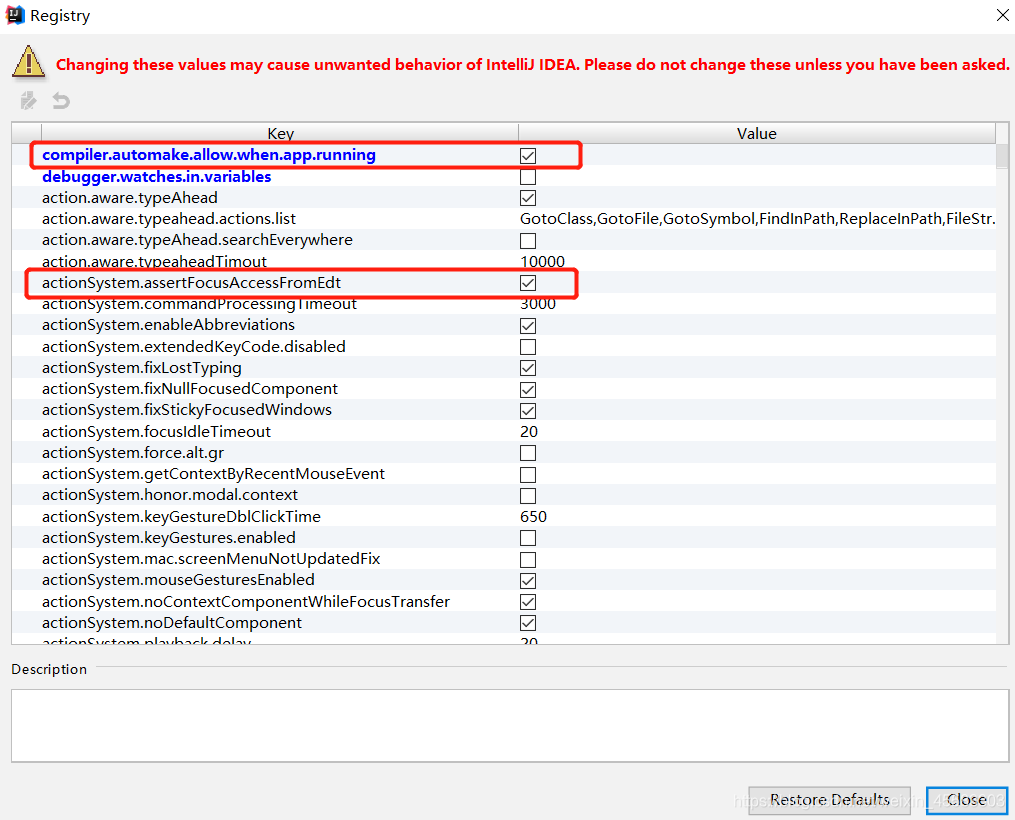Select actionSystem.mouseGesturesEnabled key text
The width and height of the screenshot is (1015, 820).
pos(178,580)
